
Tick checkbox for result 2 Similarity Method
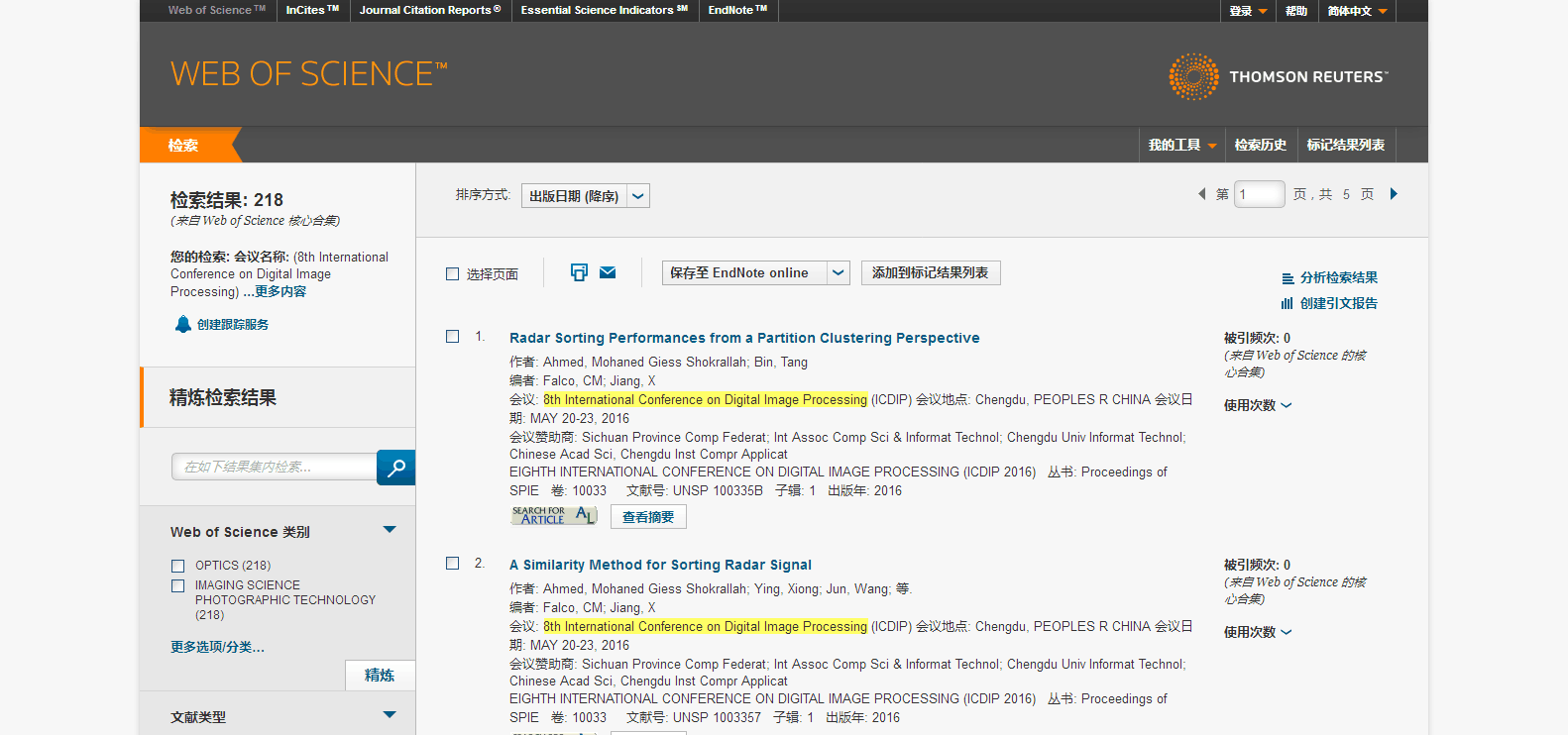coord(452,564)
